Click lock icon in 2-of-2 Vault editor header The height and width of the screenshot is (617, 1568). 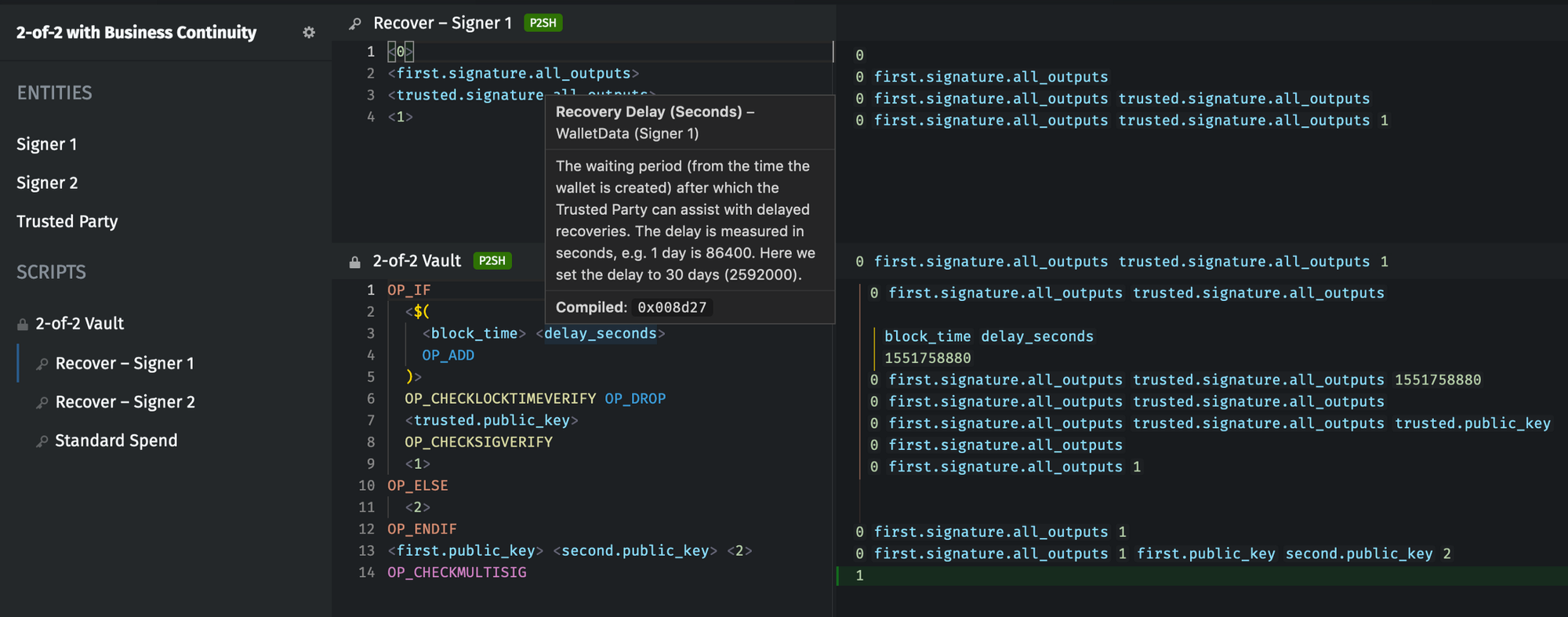click(x=354, y=261)
